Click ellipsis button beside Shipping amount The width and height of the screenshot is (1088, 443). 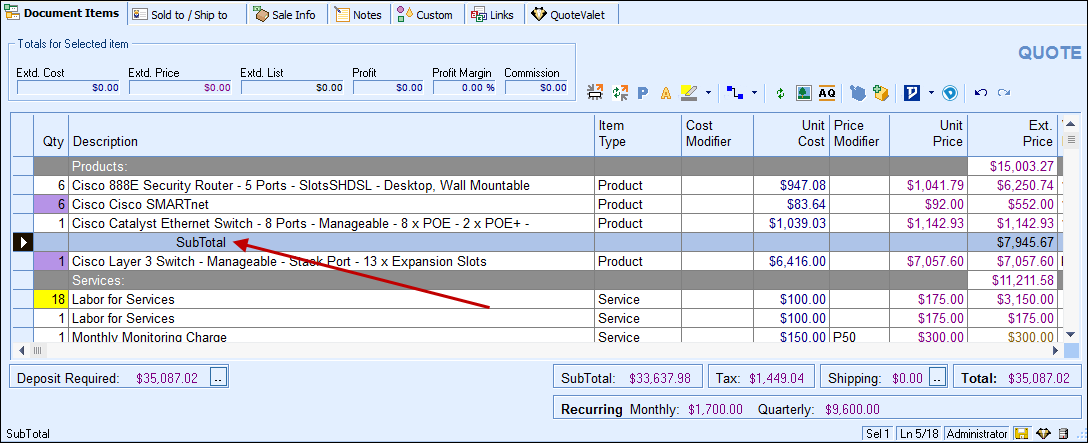[x=939, y=378]
